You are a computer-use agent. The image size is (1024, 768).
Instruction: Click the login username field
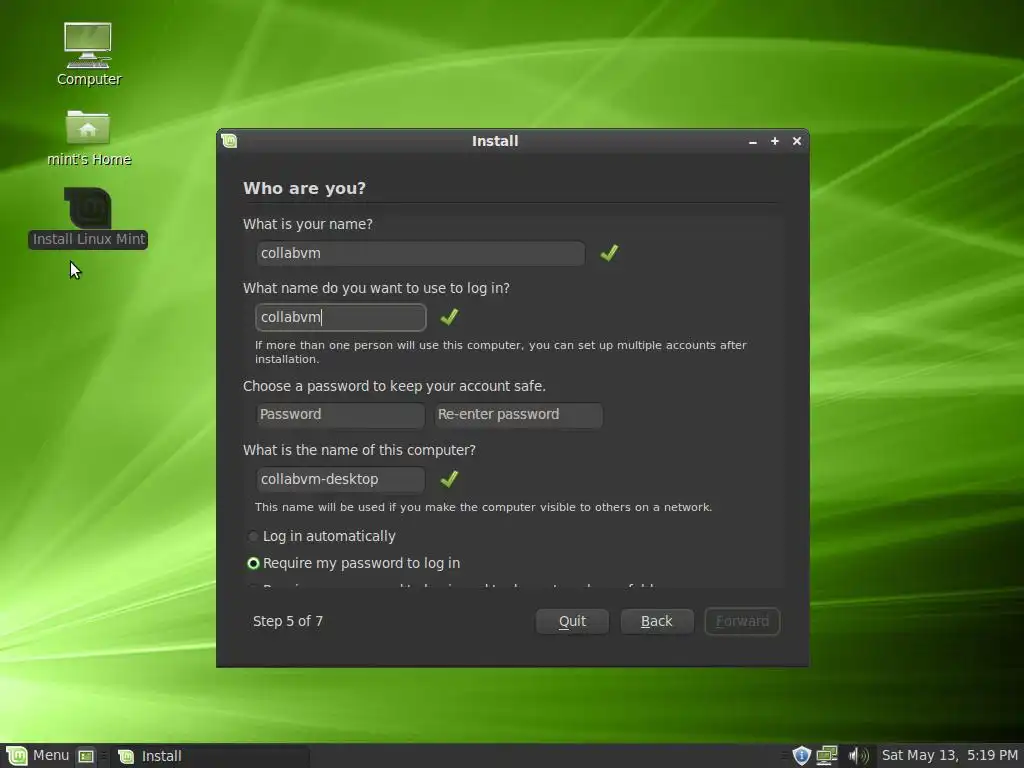(x=341, y=317)
